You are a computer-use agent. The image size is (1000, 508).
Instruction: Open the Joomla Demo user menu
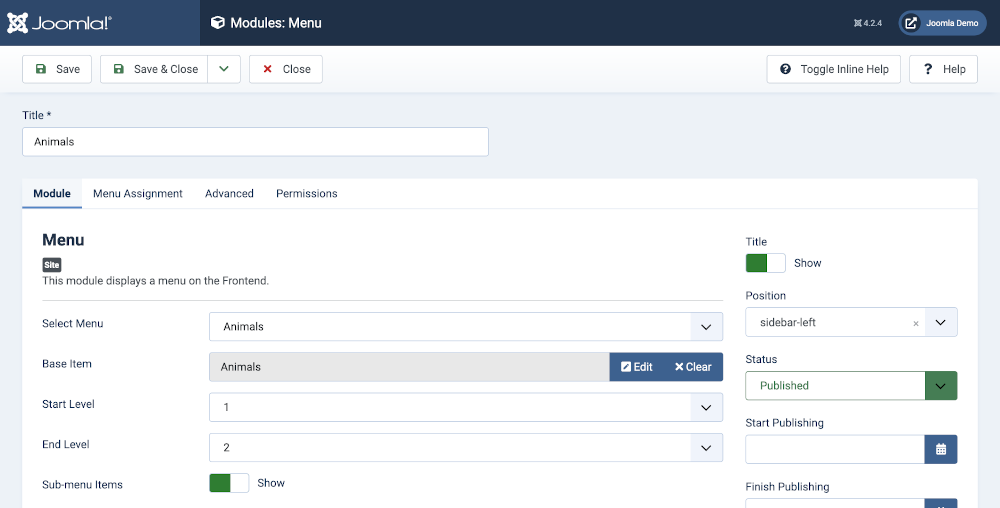pyautogui.click(x=942, y=23)
